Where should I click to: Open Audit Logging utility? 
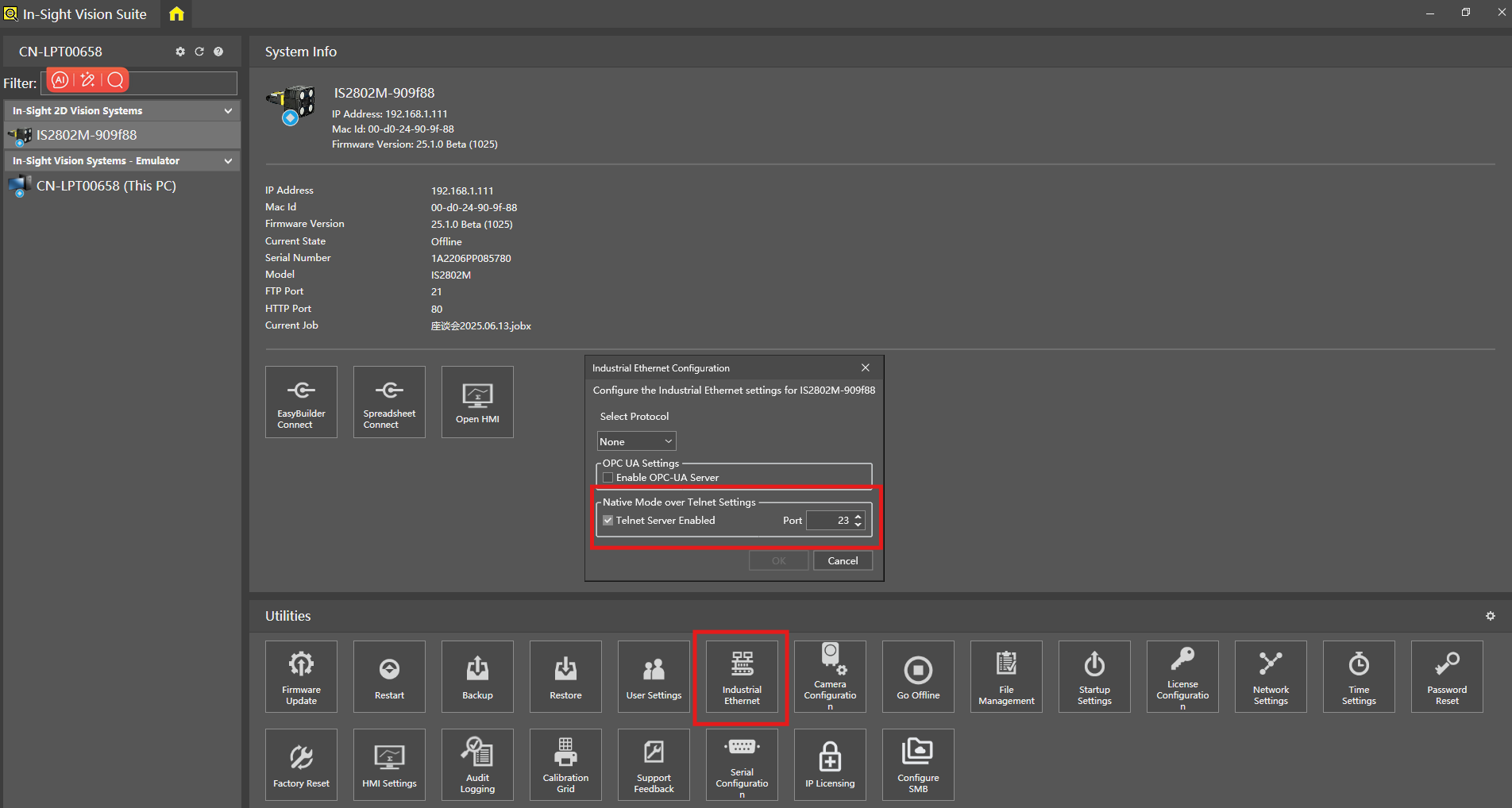477,764
